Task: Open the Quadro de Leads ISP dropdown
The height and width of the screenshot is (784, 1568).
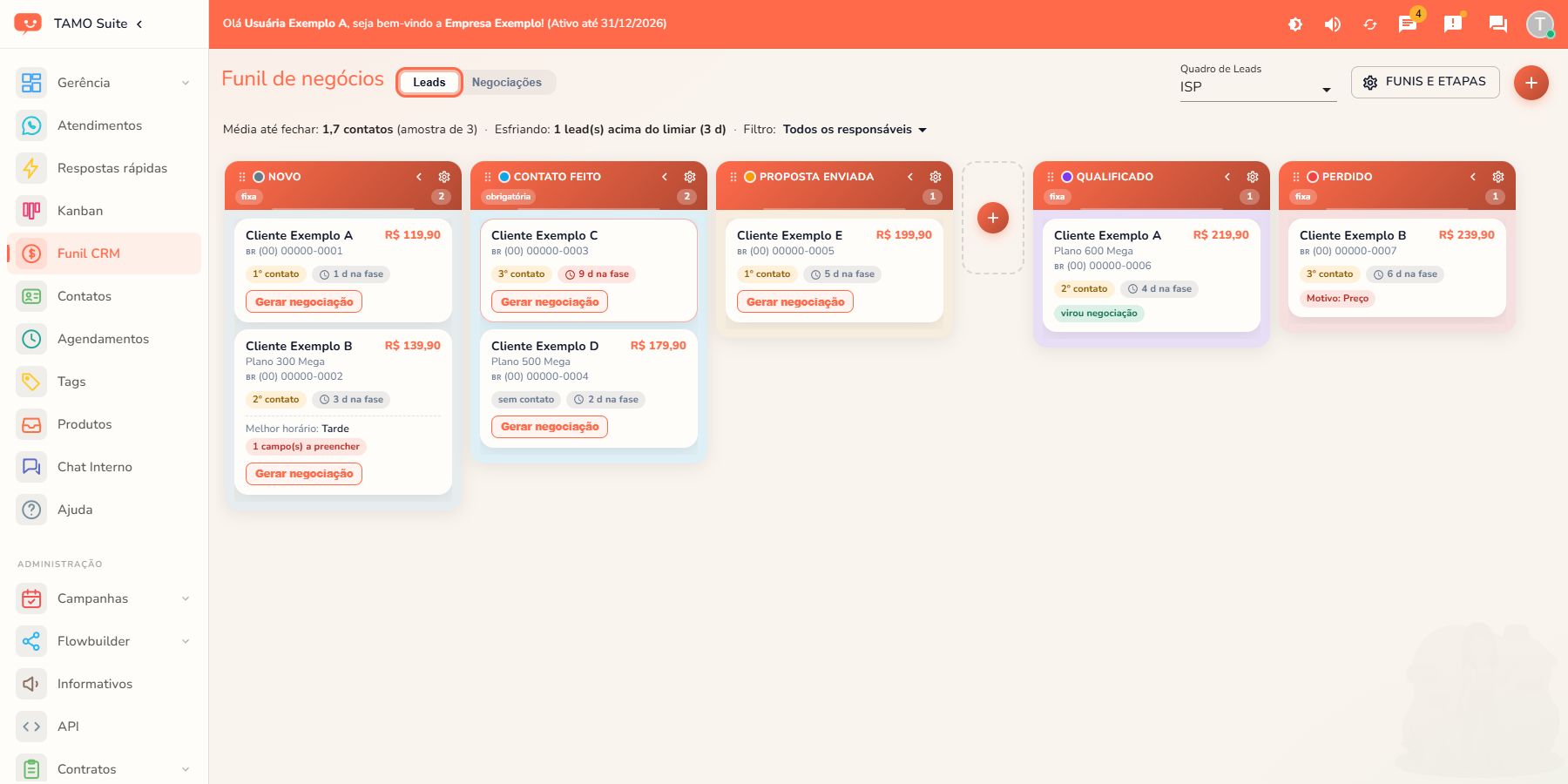Action: click(1258, 87)
